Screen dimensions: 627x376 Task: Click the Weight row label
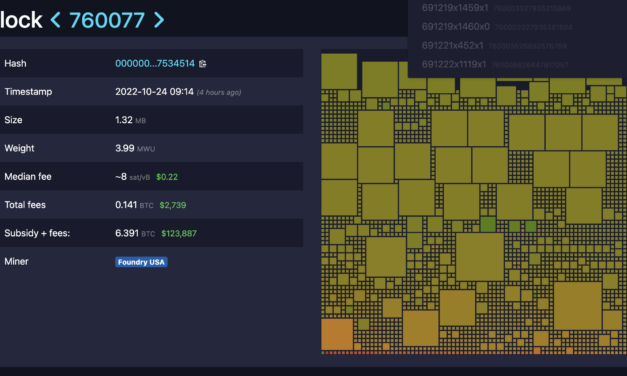19,148
